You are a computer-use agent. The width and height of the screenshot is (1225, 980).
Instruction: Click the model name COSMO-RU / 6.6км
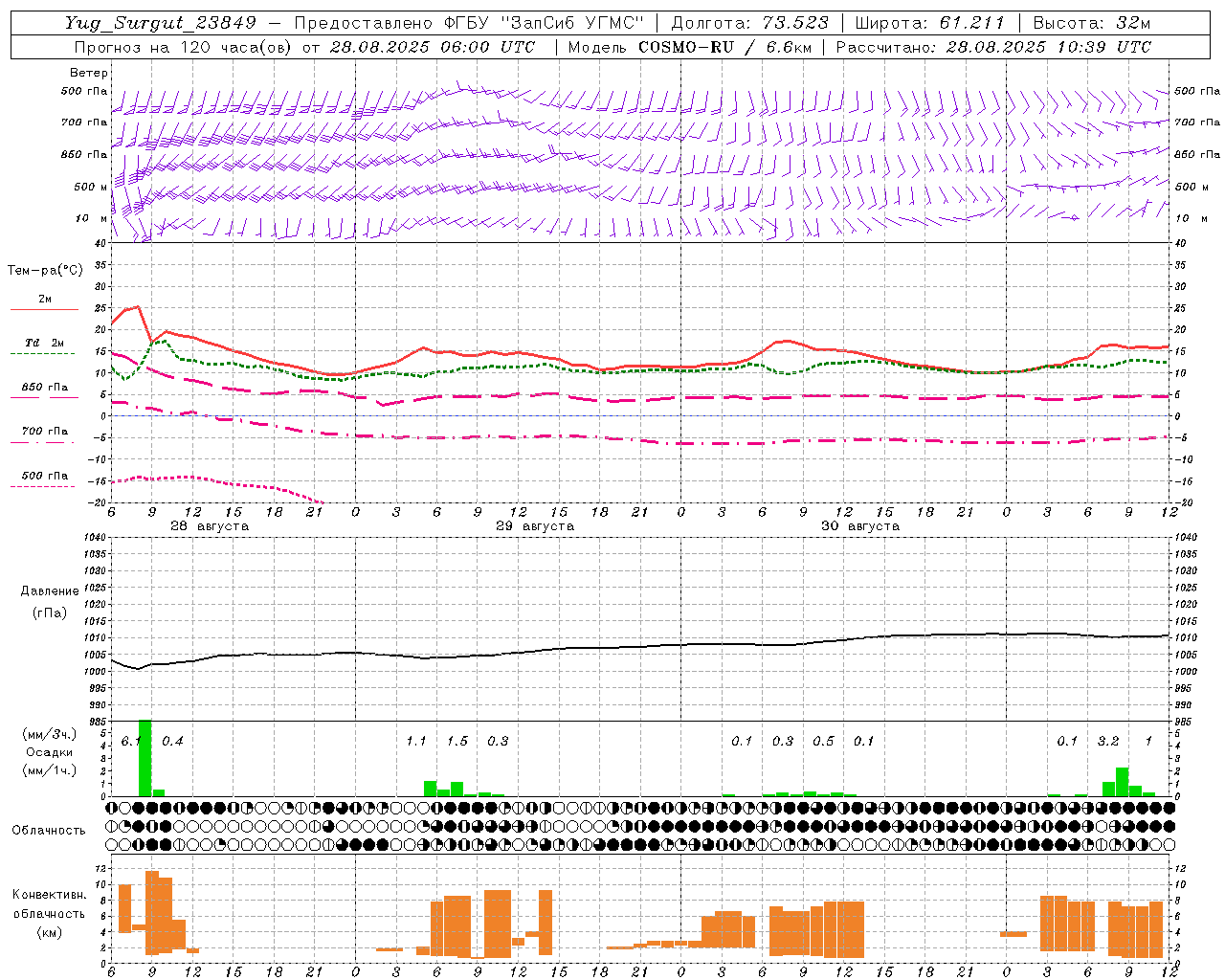pyautogui.click(x=724, y=47)
